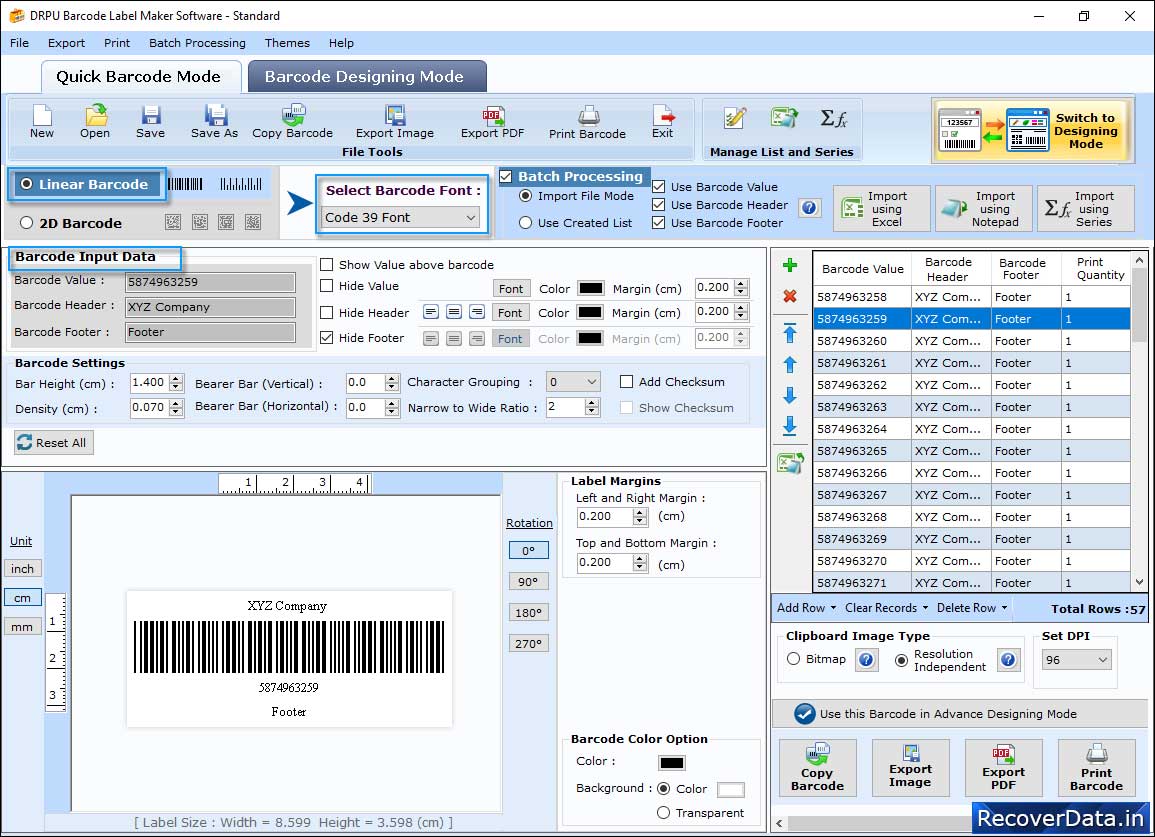Click Switch to Designing Mode

coord(1032,130)
